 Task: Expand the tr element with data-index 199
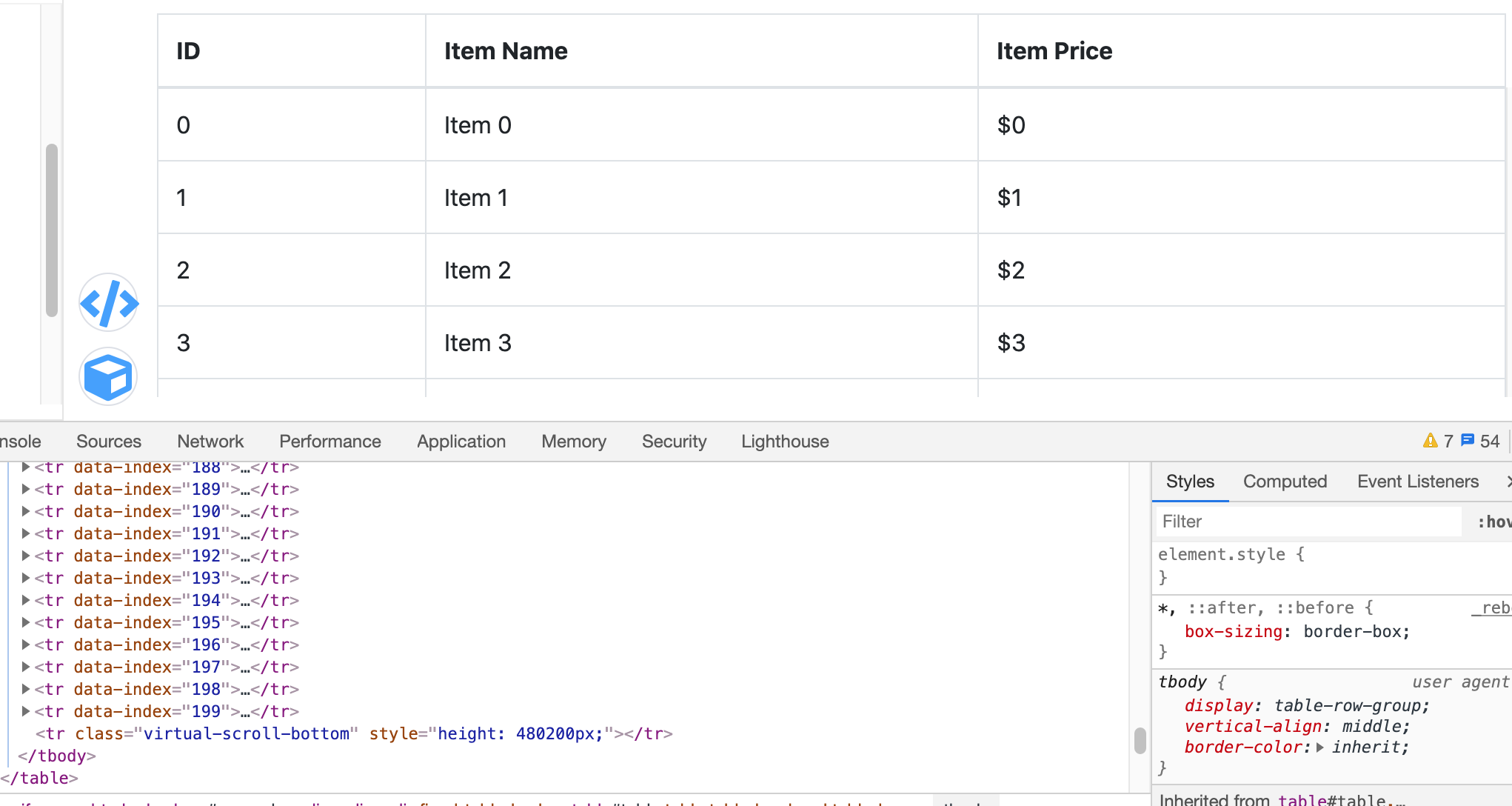click(x=24, y=710)
